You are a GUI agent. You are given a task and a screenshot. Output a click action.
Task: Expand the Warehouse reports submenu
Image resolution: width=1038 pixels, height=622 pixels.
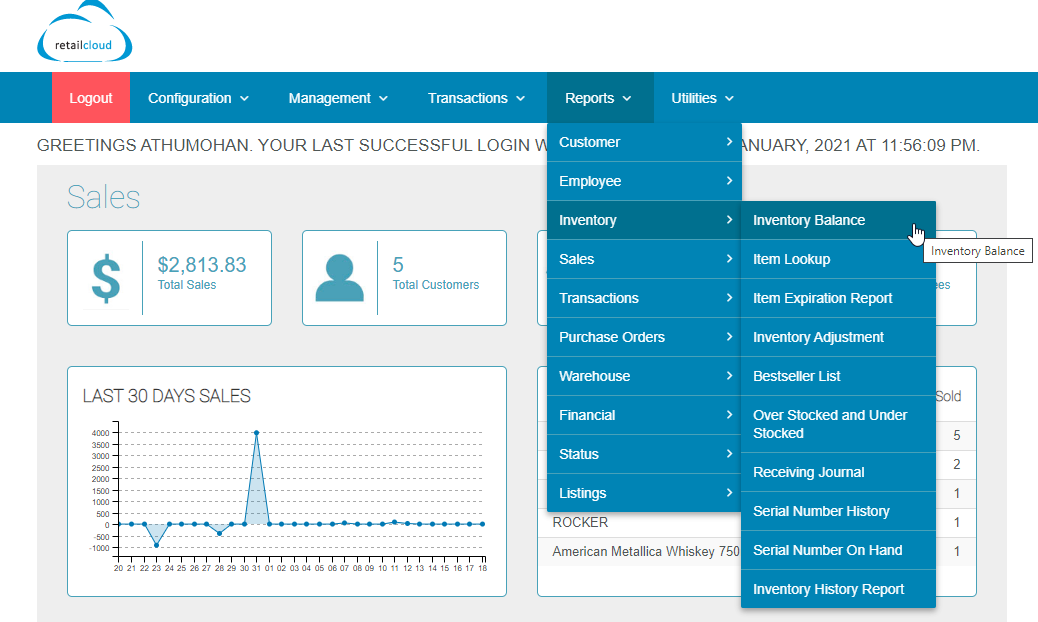click(x=644, y=377)
